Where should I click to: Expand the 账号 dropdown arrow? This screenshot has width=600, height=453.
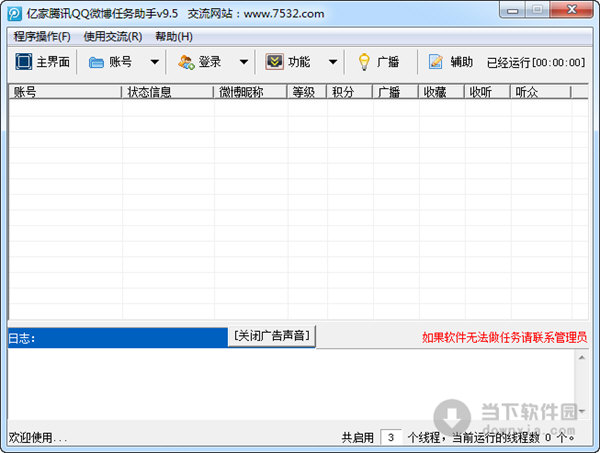pyautogui.click(x=155, y=62)
